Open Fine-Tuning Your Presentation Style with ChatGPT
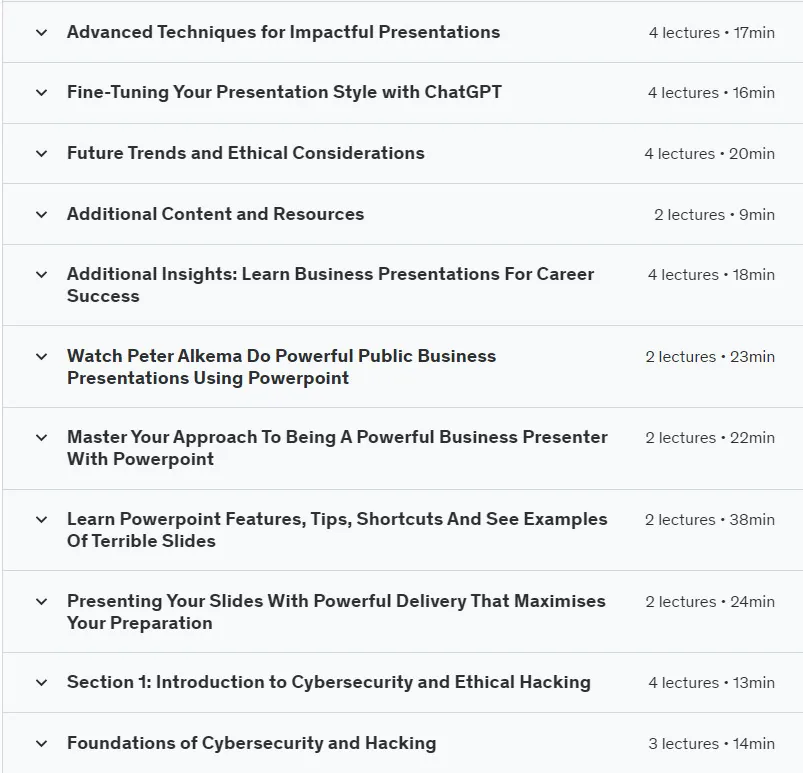 [284, 92]
